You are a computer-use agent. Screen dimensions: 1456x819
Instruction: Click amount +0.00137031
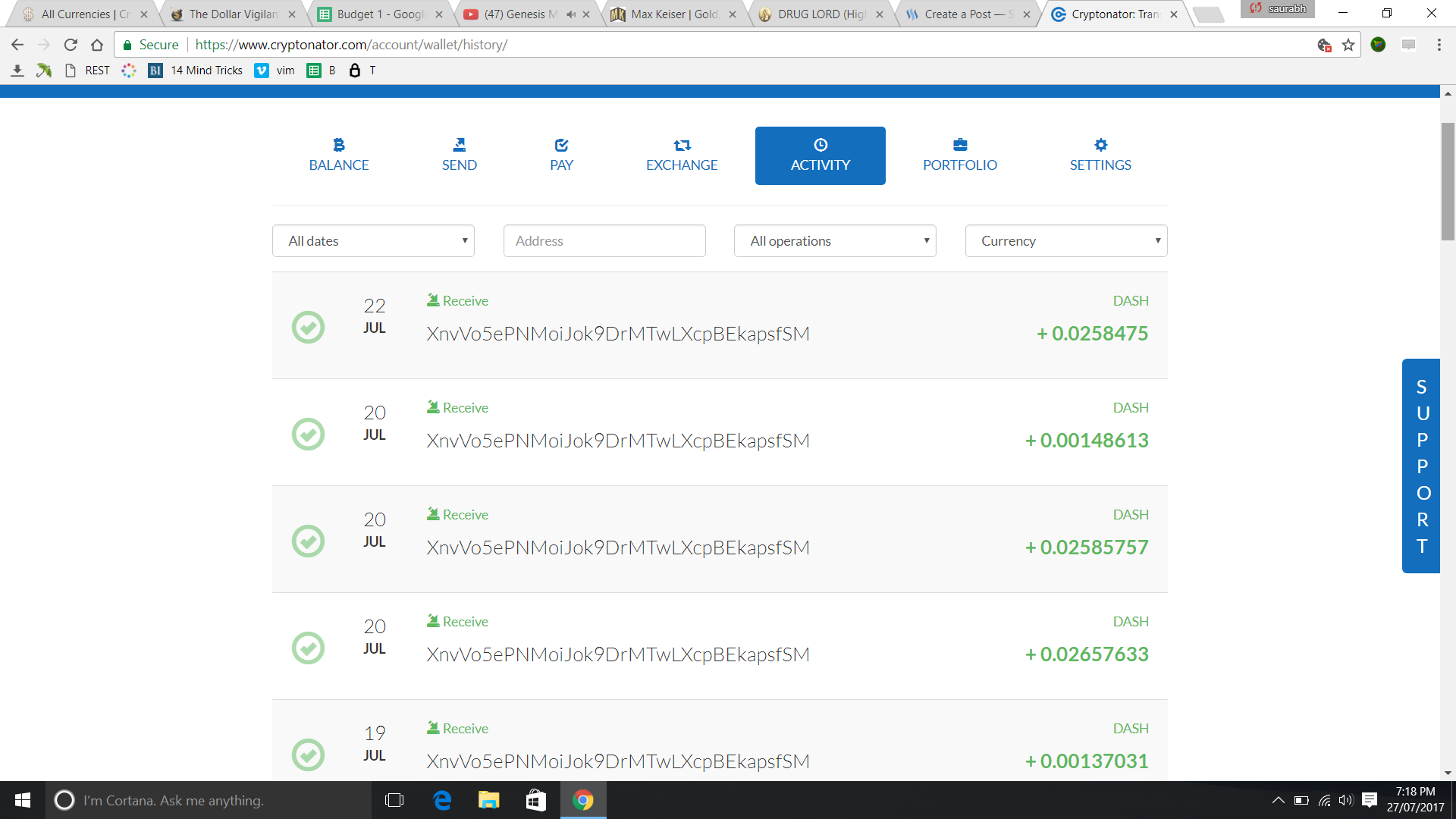point(1087,761)
